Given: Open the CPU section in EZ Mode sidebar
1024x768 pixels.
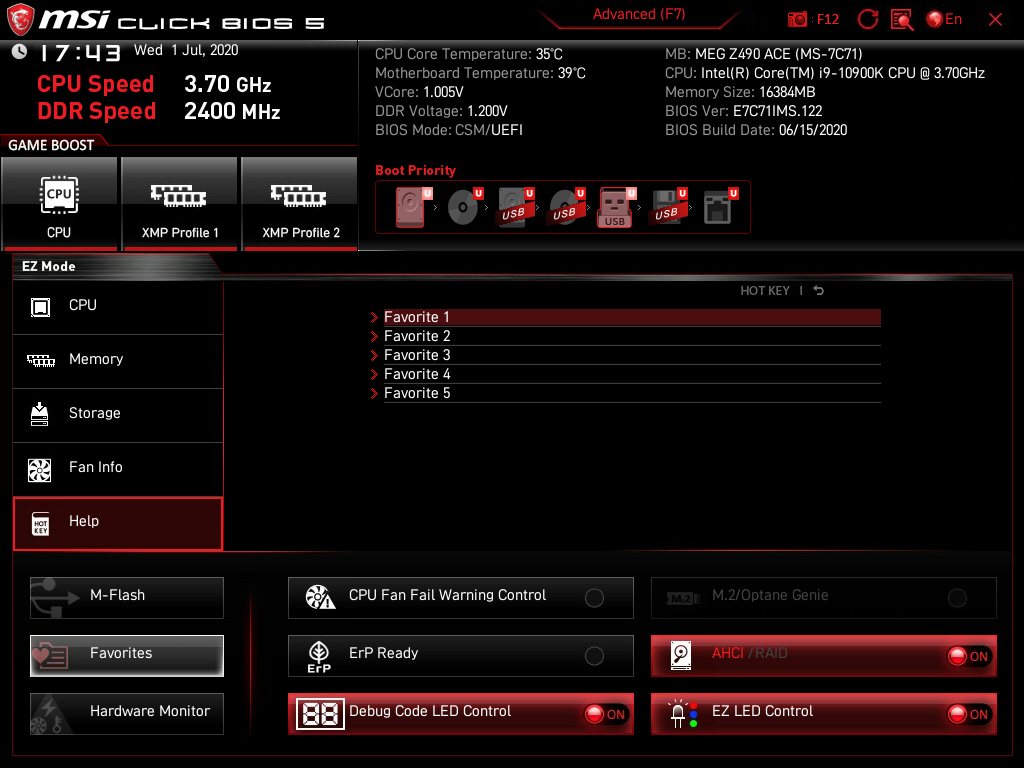Looking at the screenshot, I should [118, 307].
